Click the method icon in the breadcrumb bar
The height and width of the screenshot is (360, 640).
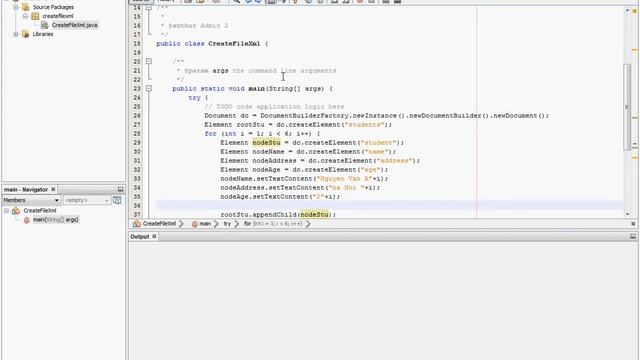(195, 224)
